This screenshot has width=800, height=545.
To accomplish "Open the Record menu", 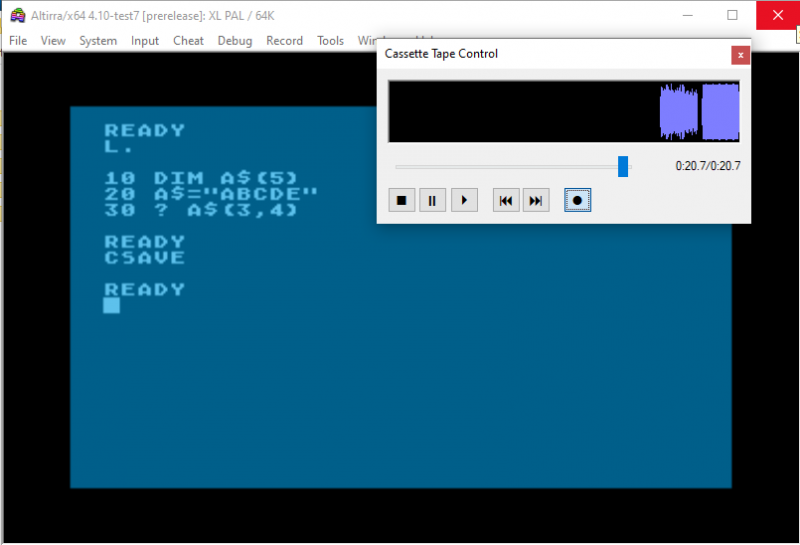I will pos(284,41).
